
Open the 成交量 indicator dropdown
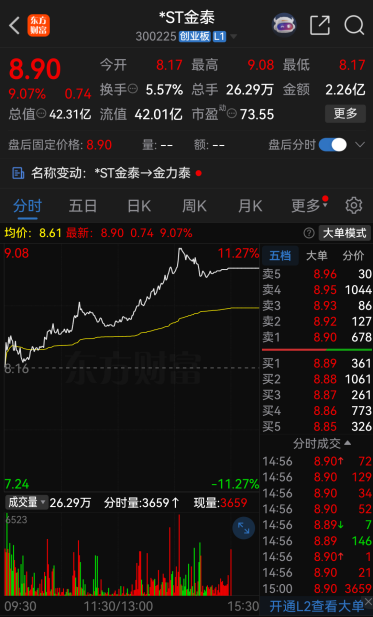26,502
